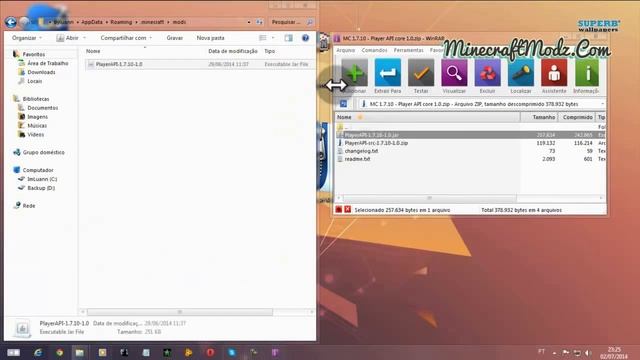Expand the Explorer address bar history dropdown
The height and width of the screenshot is (360, 640).
(x=249, y=22)
